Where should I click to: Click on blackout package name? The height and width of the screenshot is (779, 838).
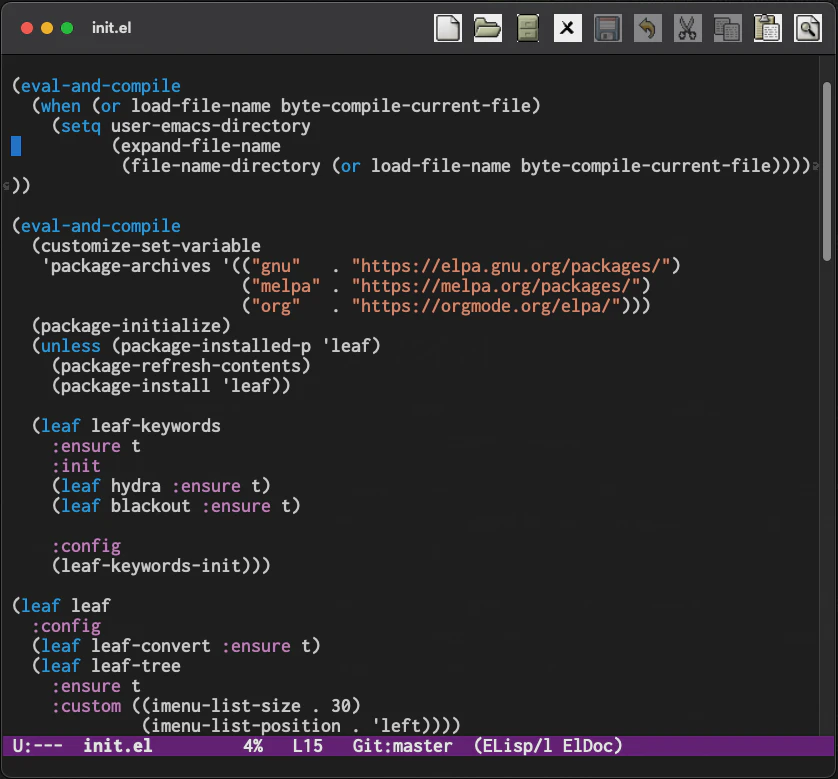click(x=151, y=506)
